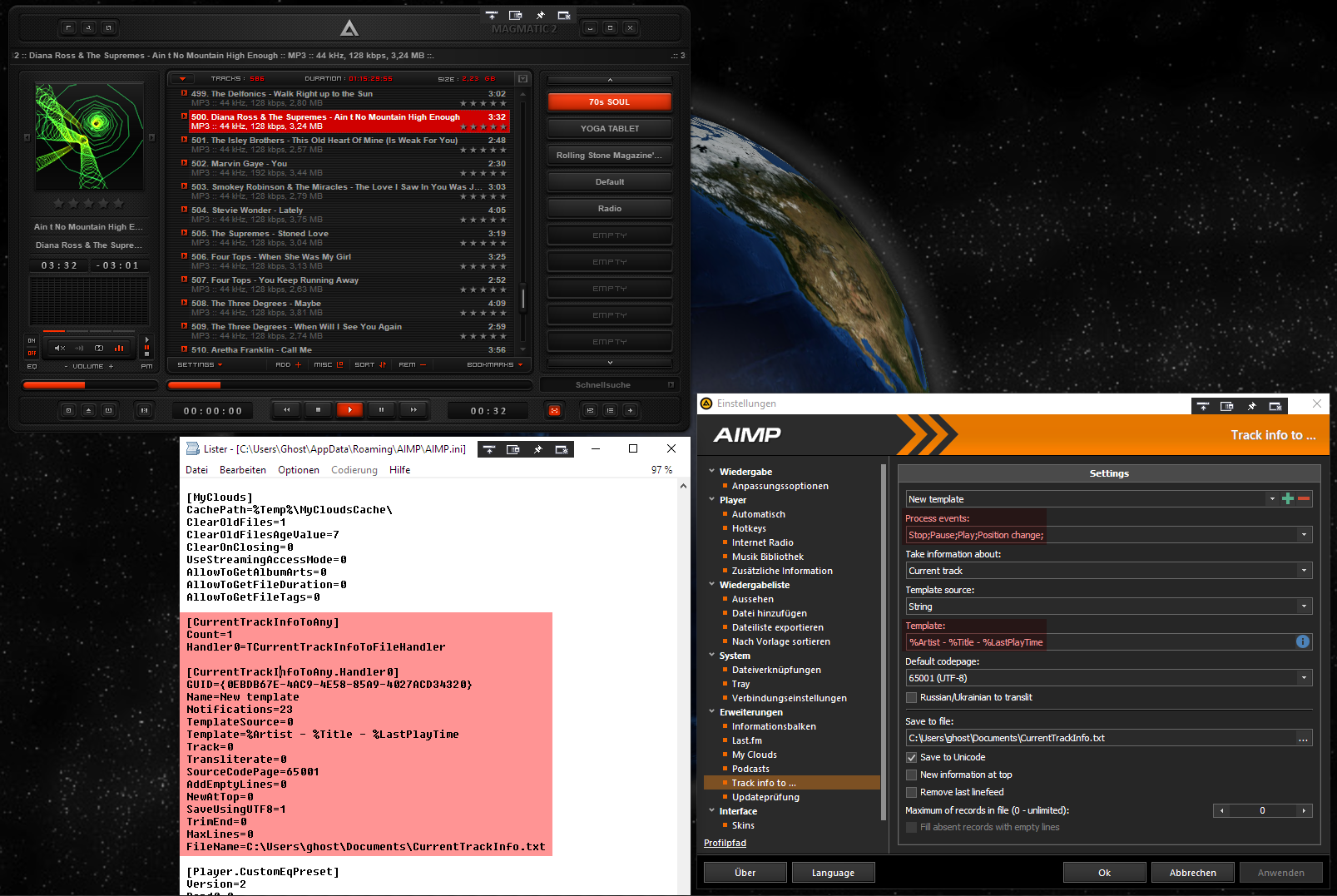Viewport: 1337px width, 896px height.
Task: Uncheck the Save to Unicode checkbox
Action: [912, 758]
